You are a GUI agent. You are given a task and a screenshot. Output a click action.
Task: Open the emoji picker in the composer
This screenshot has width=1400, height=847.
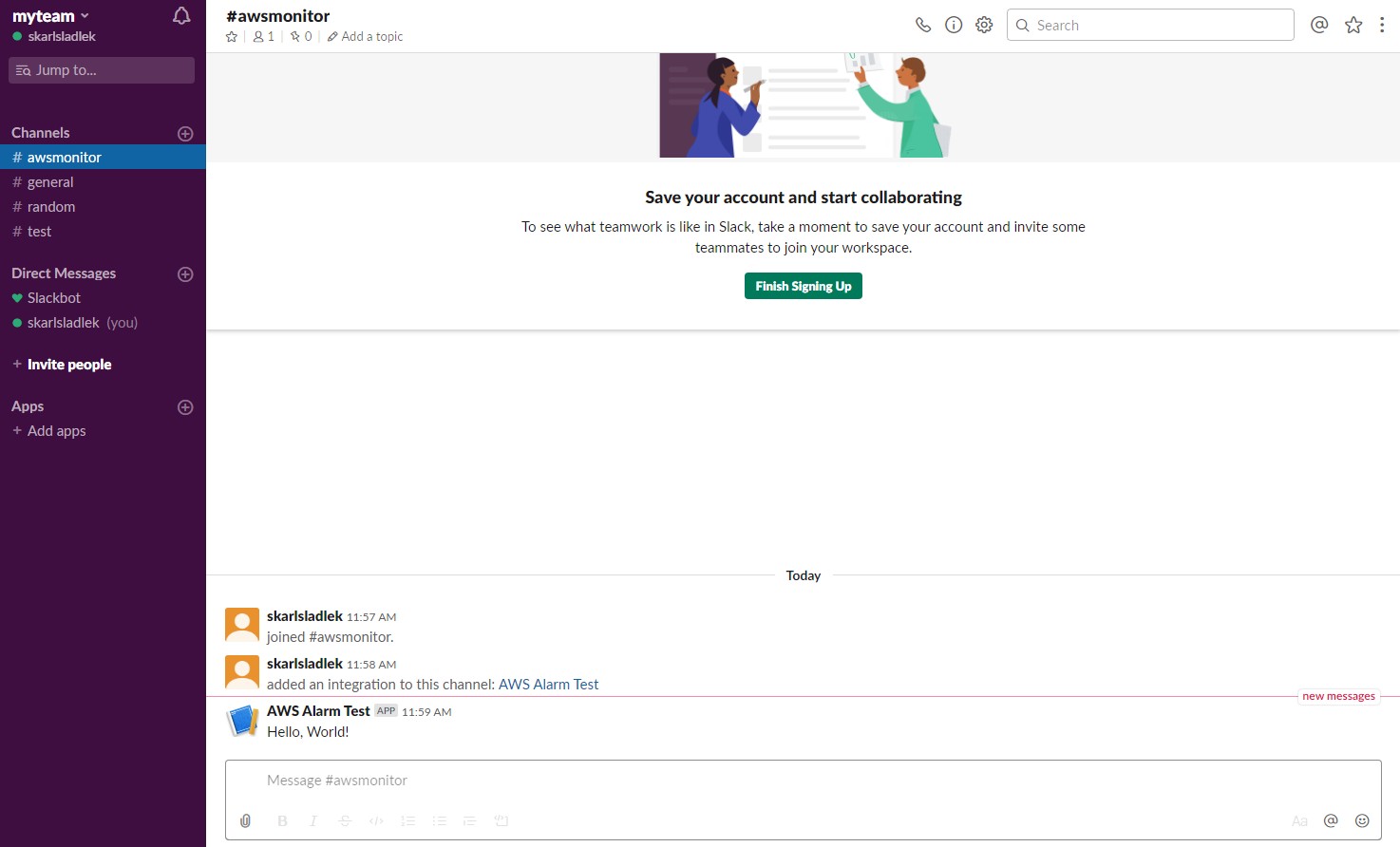tap(1362, 820)
